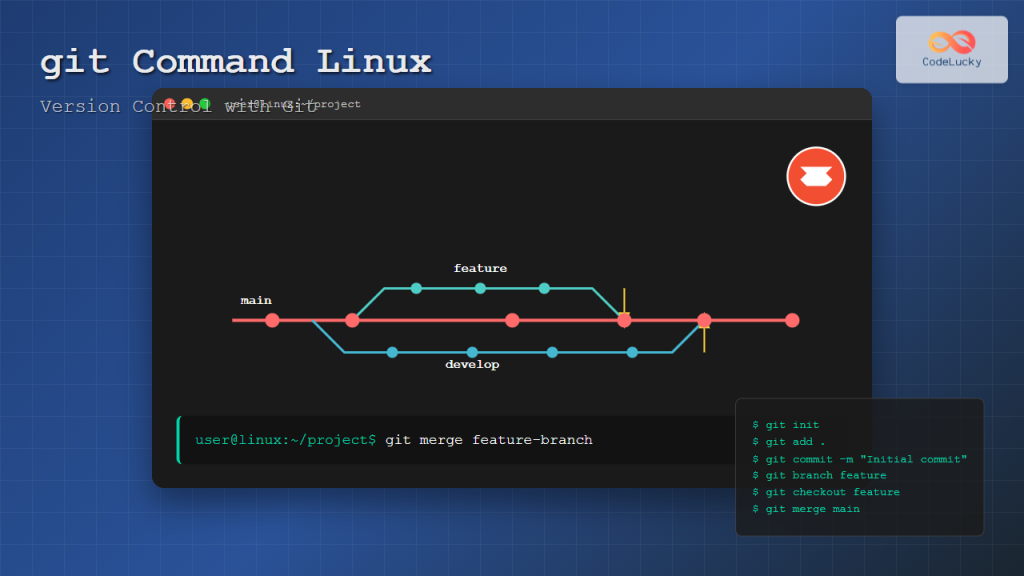Toggle the red traffic light button

pos(170,103)
